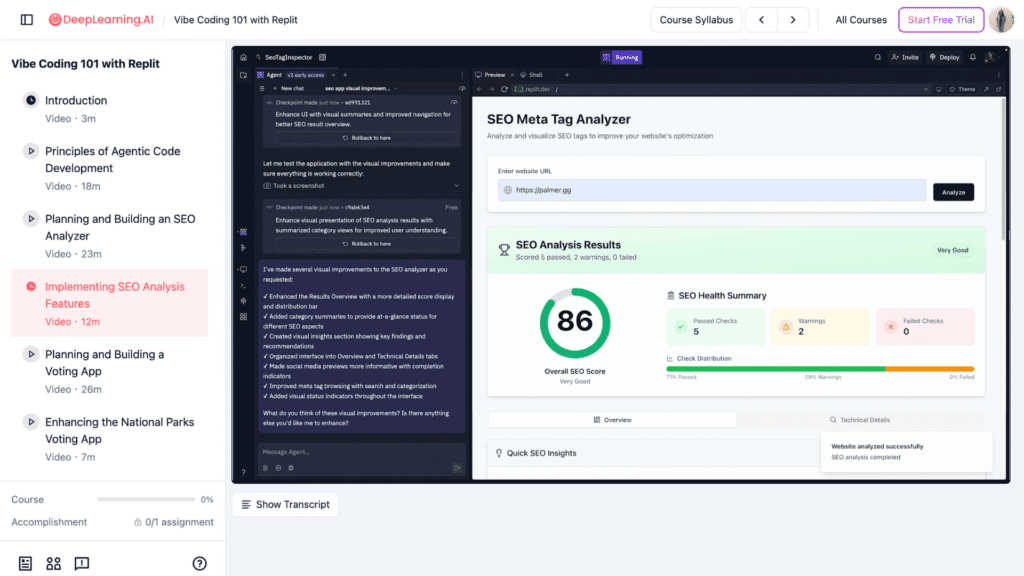
Task: Go to the next lesson arrow
Action: click(x=793, y=20)
